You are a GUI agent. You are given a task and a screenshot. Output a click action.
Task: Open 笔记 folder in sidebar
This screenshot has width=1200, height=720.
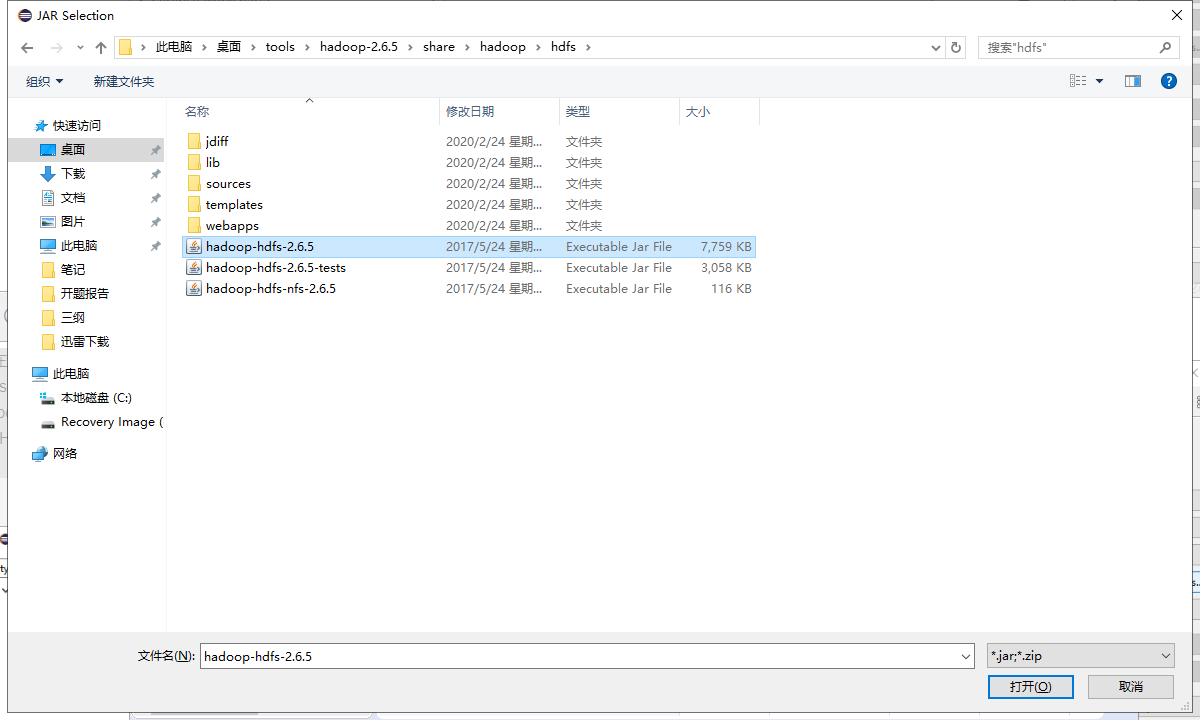tap(73, 269)
